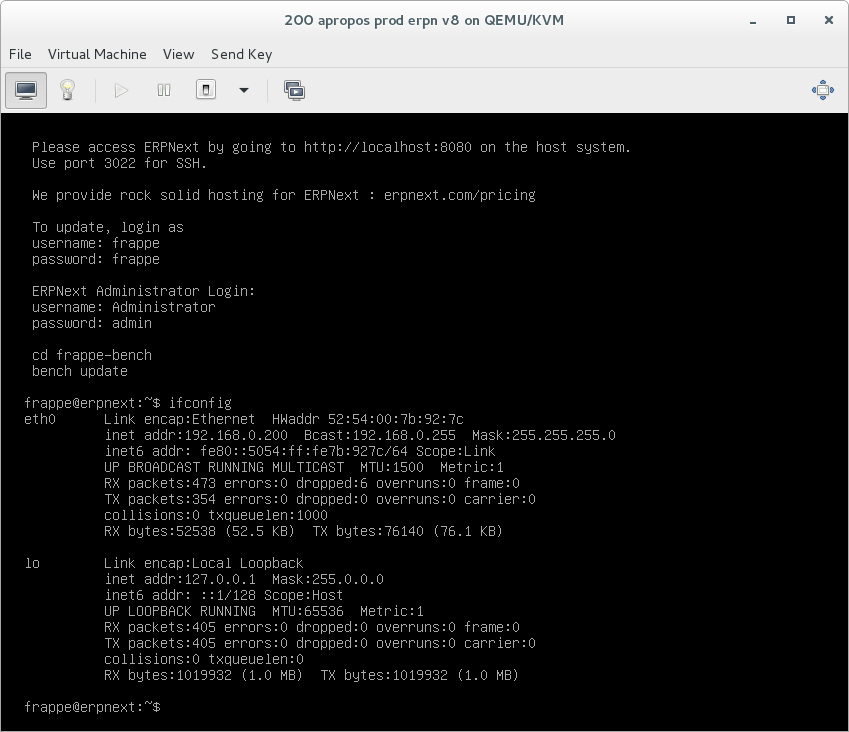The width and height of the screenshot is (849, 732).
Task: Click HWaddr 52:54:00:7b:92:7c
Action: coord(368,420)
